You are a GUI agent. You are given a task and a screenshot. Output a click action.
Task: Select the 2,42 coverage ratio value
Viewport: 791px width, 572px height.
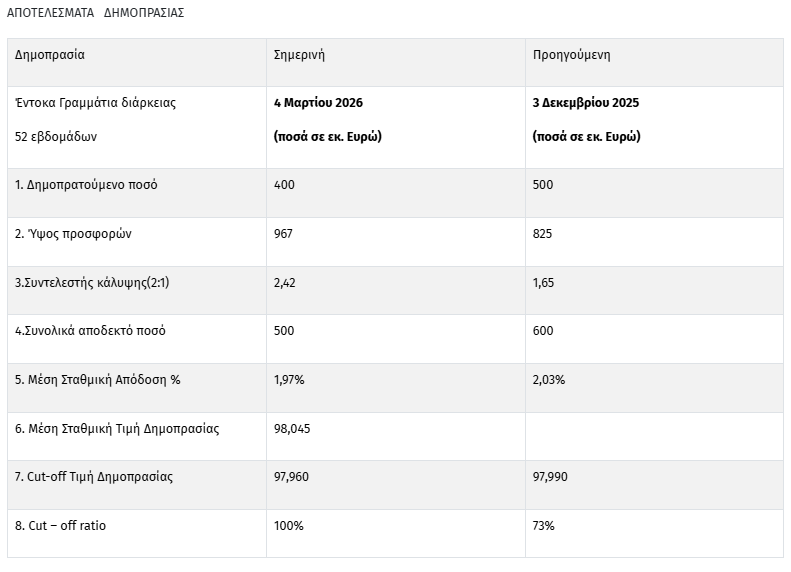pos(285,282)
